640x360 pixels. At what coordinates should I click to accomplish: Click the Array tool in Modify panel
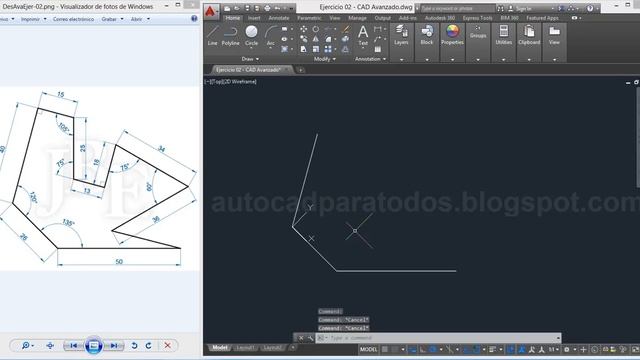(328, 49)
